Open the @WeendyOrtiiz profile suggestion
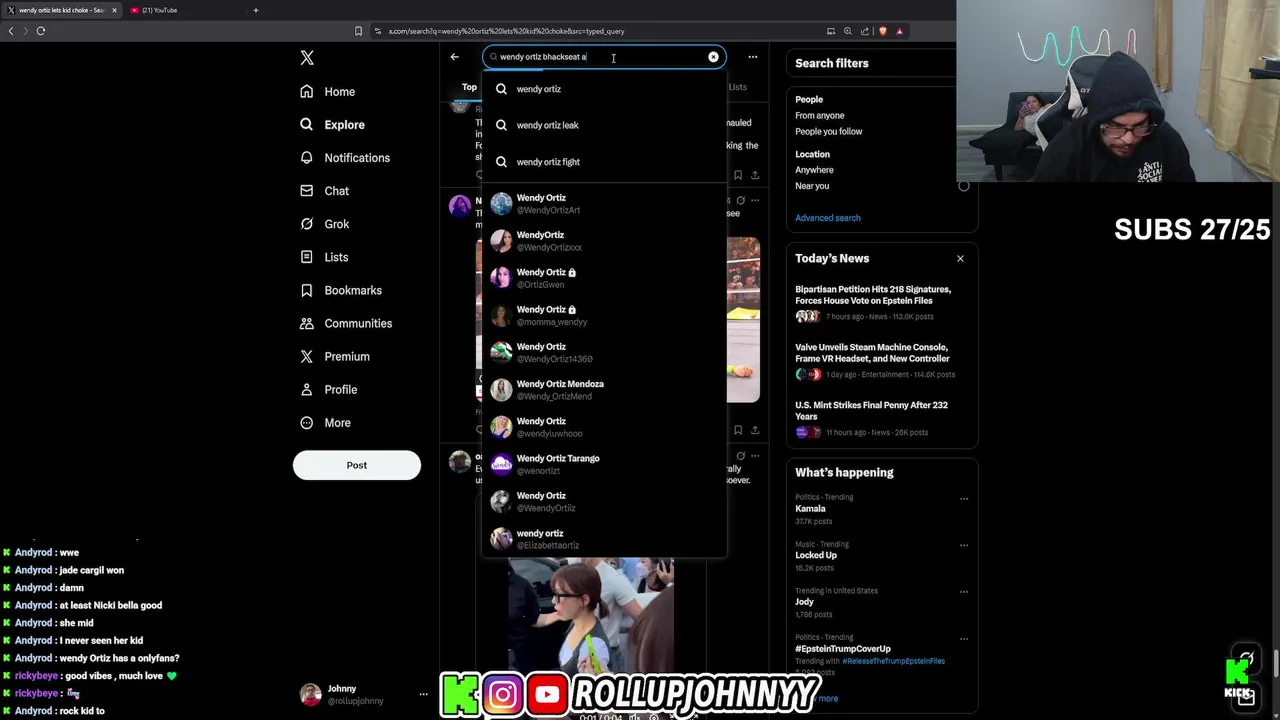 604,502
